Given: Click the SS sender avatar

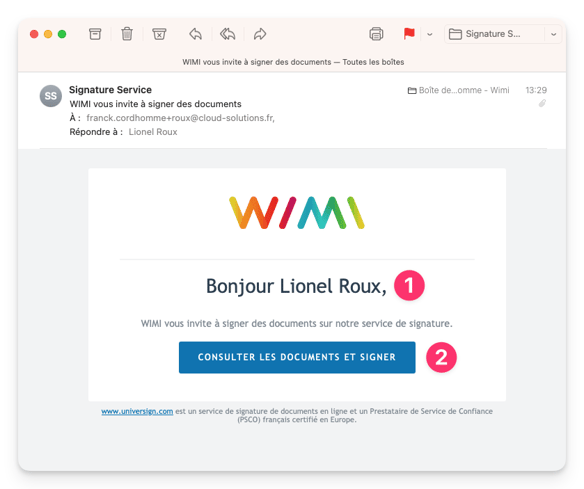Looking at the screenshot, I should click(51, 96).
